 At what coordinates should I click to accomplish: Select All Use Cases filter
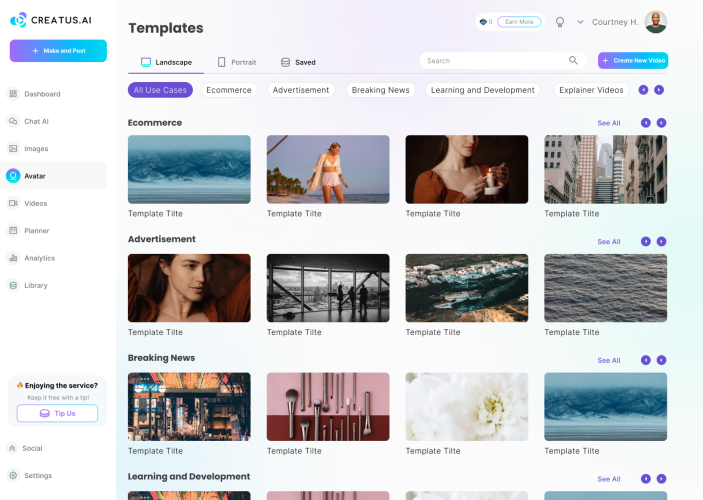click(160, 90)
